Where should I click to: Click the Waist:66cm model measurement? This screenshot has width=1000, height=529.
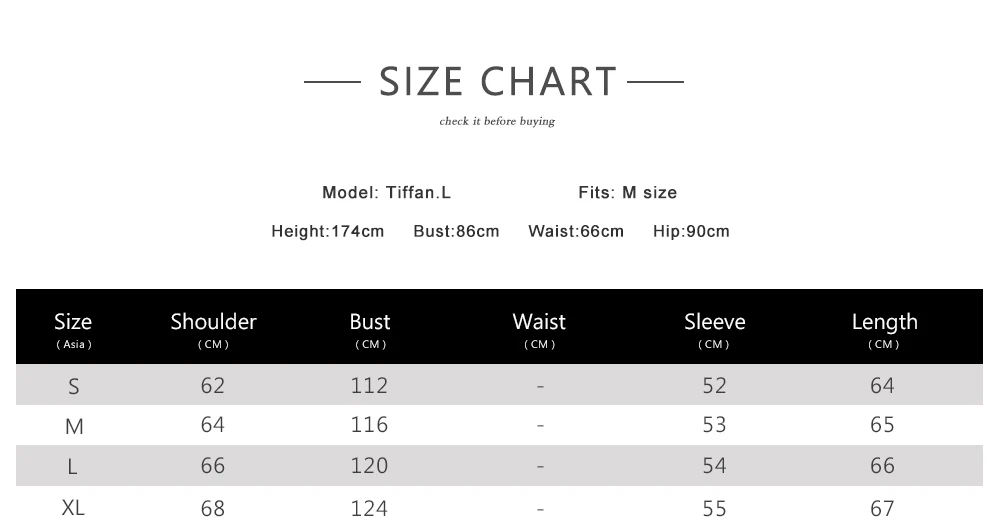point(575,231)
